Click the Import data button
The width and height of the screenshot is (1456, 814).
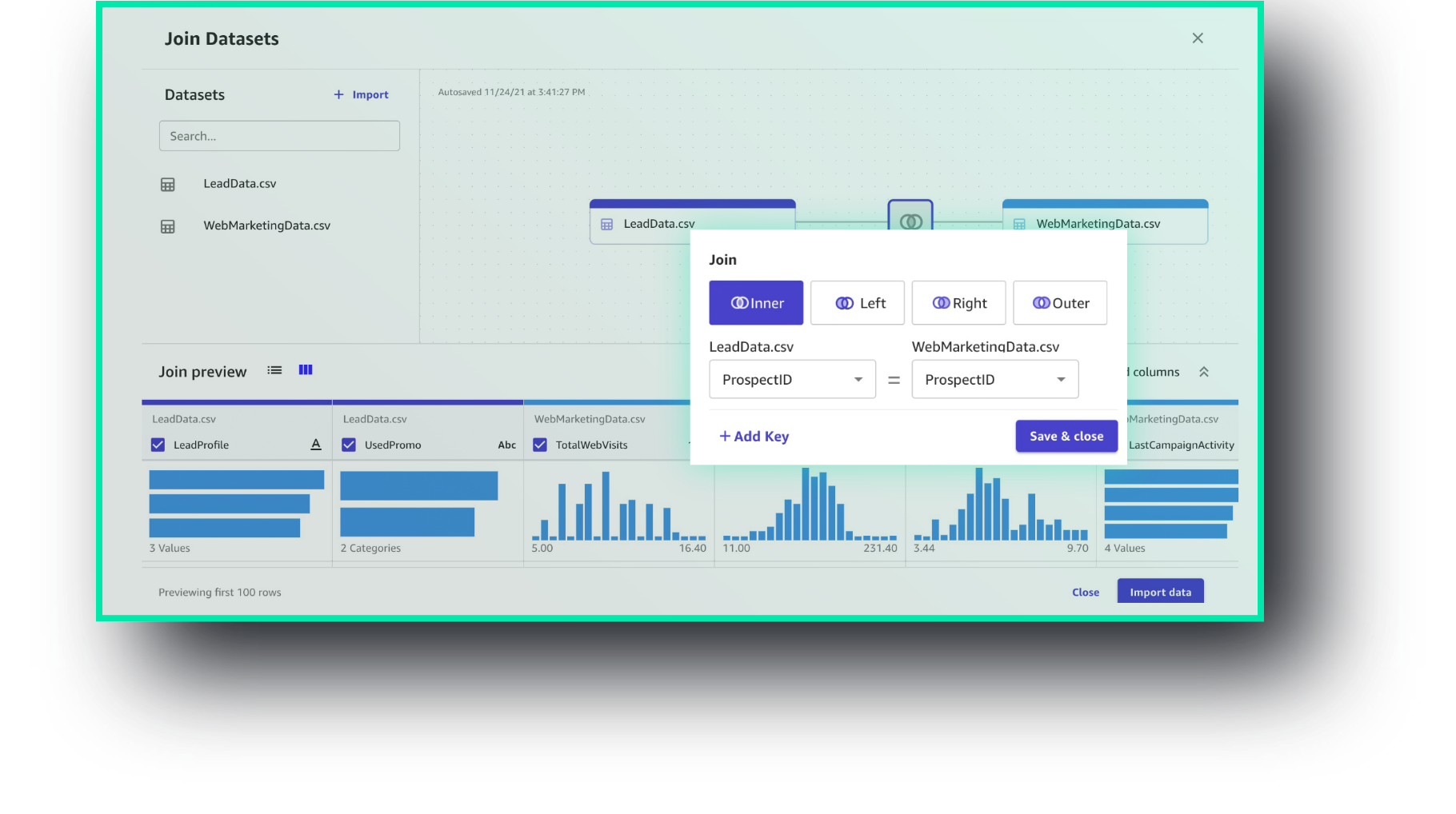(x=1161, y=592)
